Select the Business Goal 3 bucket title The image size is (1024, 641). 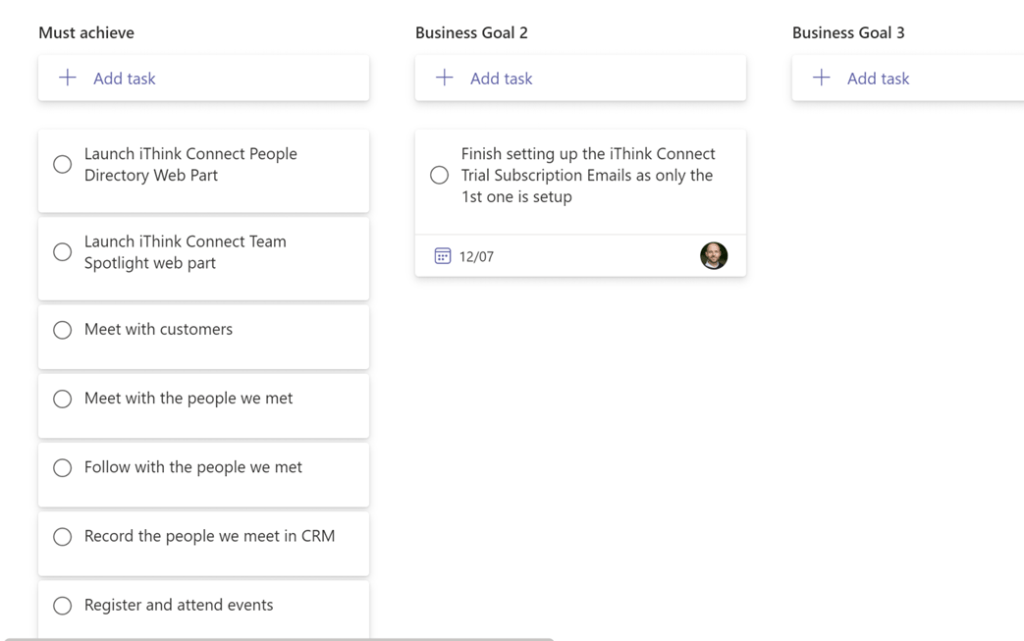848,33
